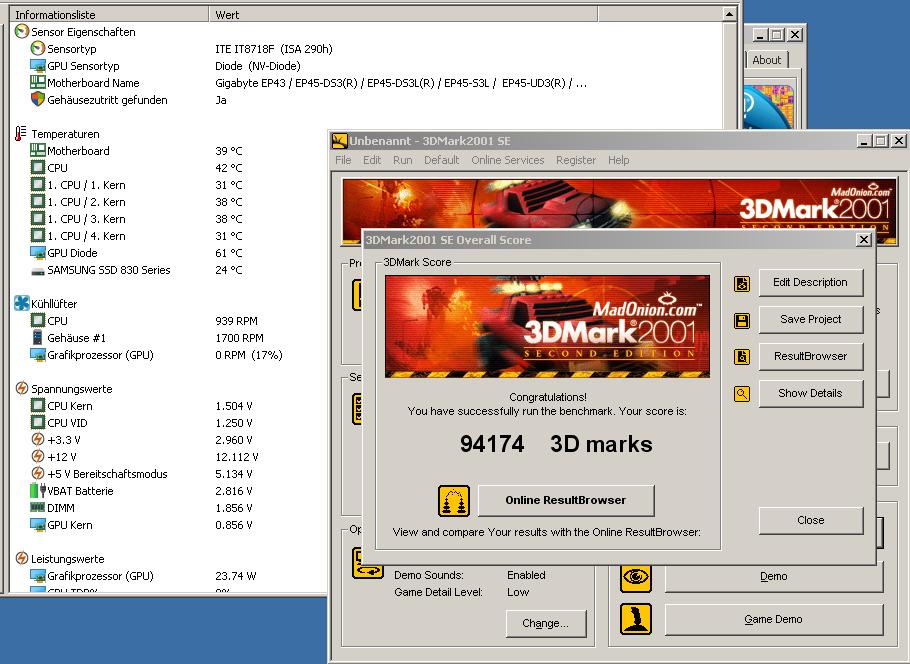Click the DIMM memory module icon
The image size is (910, 664).
click(38, 507)
